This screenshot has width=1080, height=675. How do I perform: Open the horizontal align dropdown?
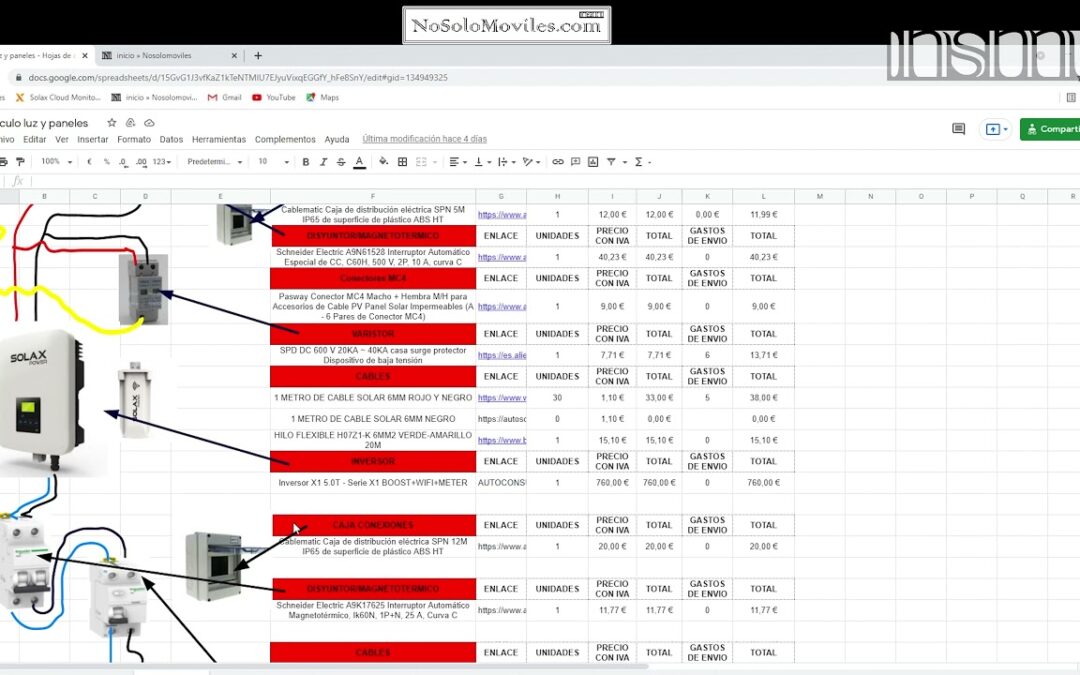click(x=458, y=162)
